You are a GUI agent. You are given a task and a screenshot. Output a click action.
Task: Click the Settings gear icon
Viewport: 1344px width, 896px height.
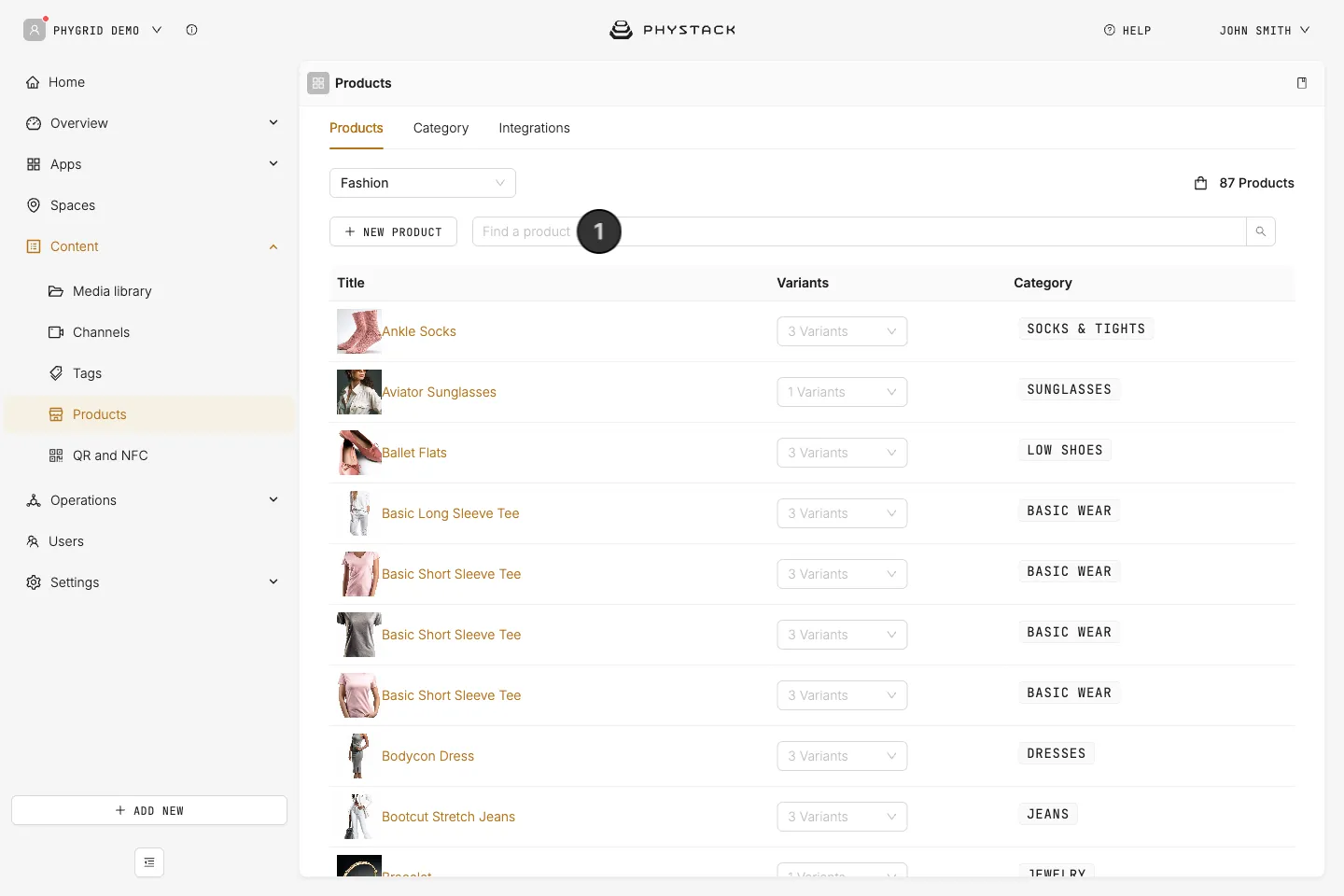click(x=34, y=582)
